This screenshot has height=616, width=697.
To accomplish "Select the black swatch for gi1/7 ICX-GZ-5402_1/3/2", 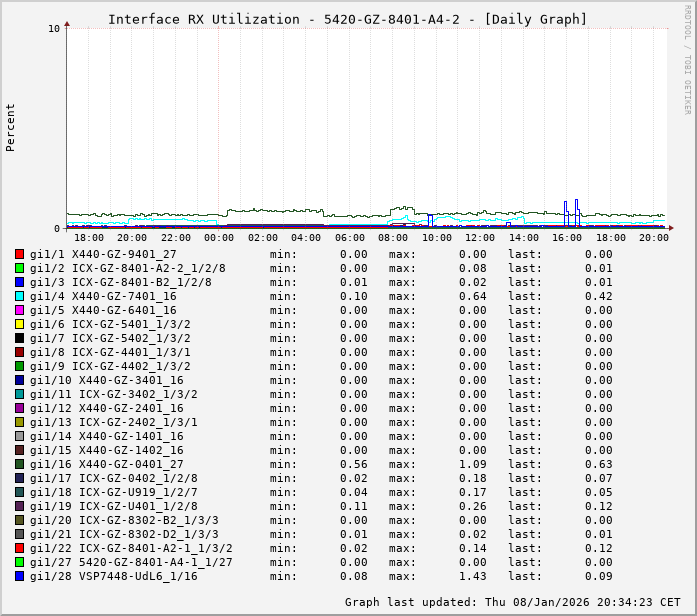I will click(19, 338).
